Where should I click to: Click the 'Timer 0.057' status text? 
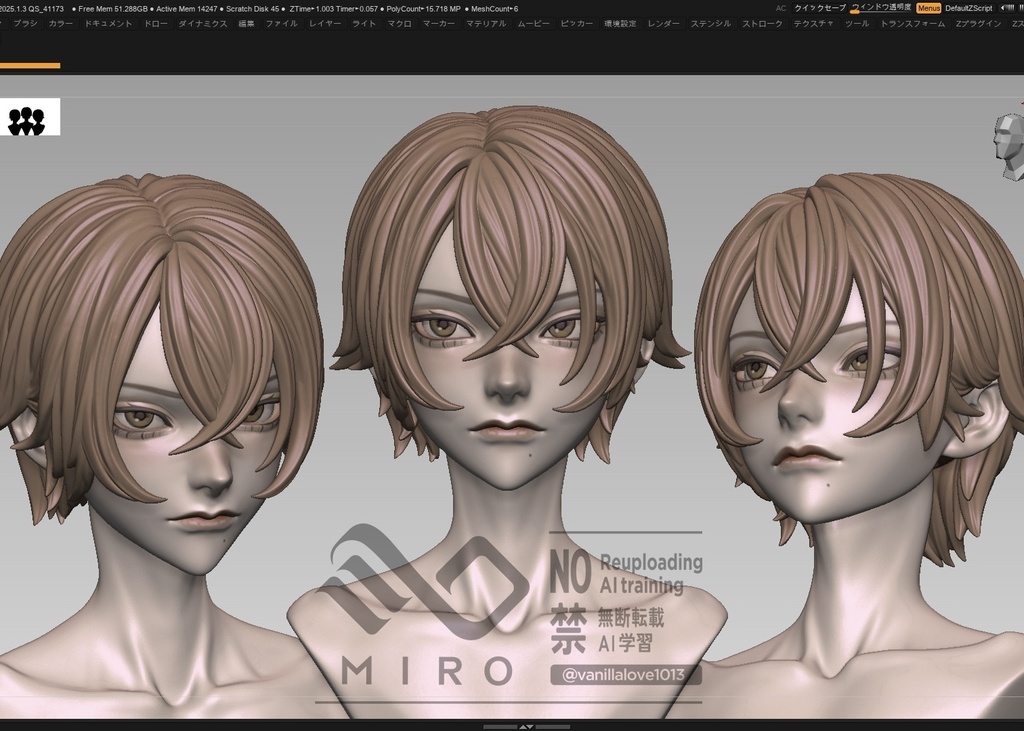coord(357,9)
